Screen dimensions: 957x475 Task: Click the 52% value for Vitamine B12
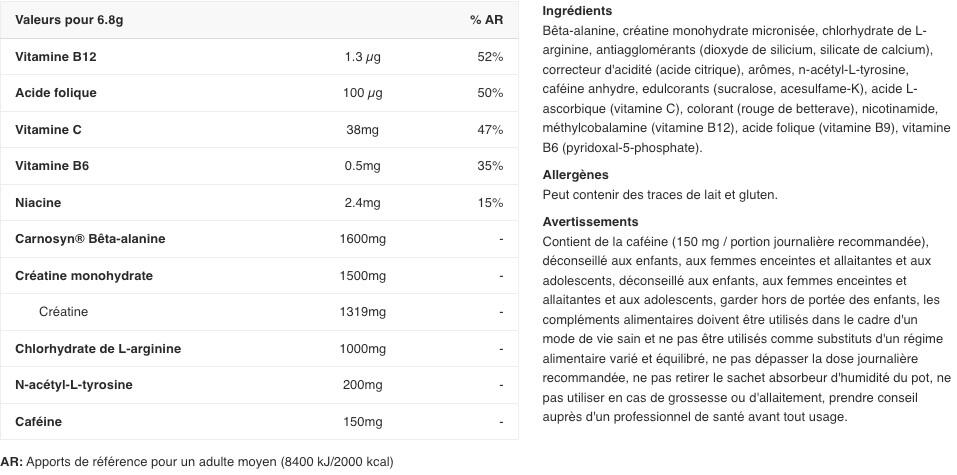point(490,57)
